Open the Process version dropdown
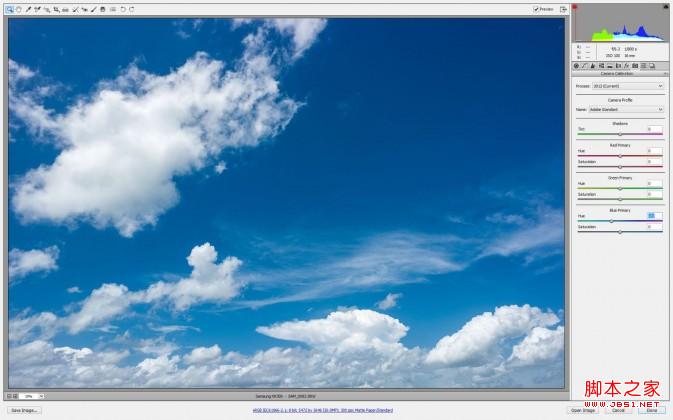Image resolution: width=673 pixels, height=420 pixels. click(628, 86)
